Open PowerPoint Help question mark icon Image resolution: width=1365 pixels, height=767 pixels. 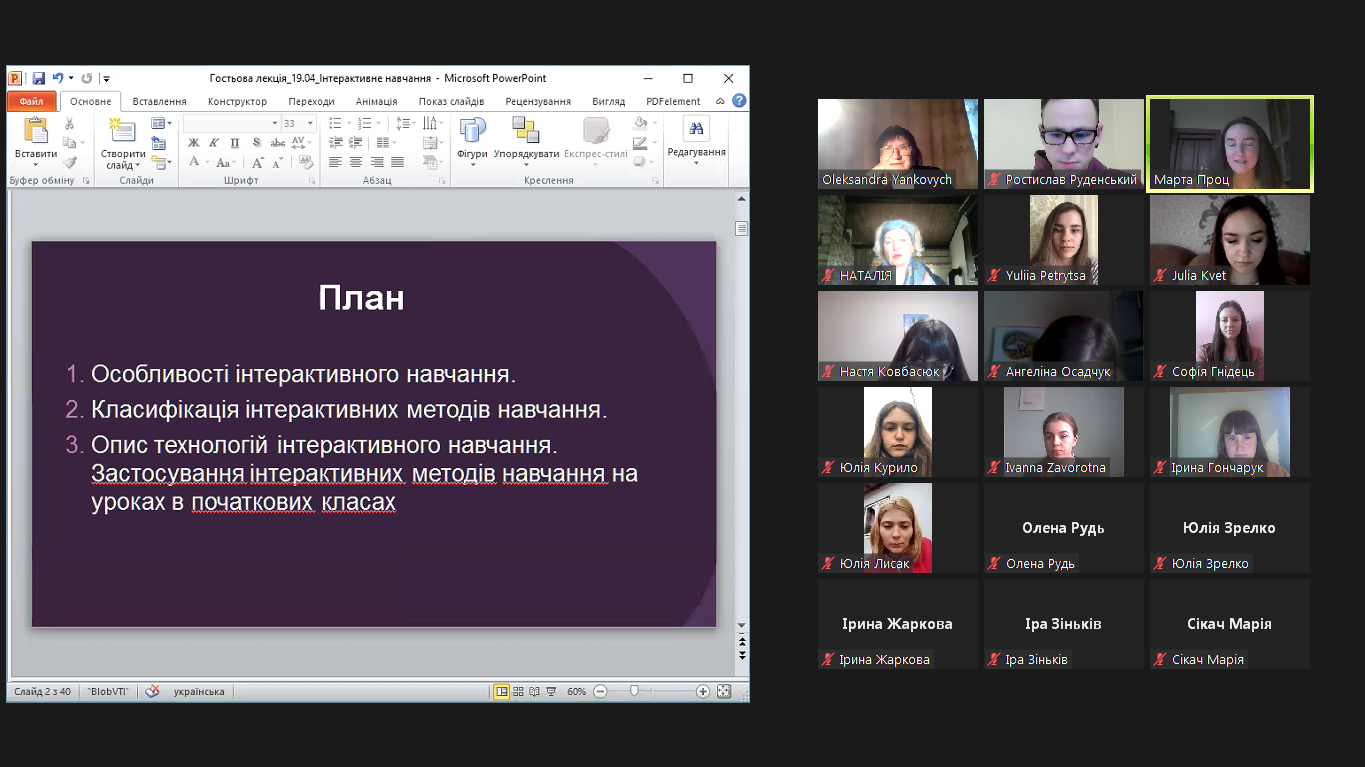739,101
